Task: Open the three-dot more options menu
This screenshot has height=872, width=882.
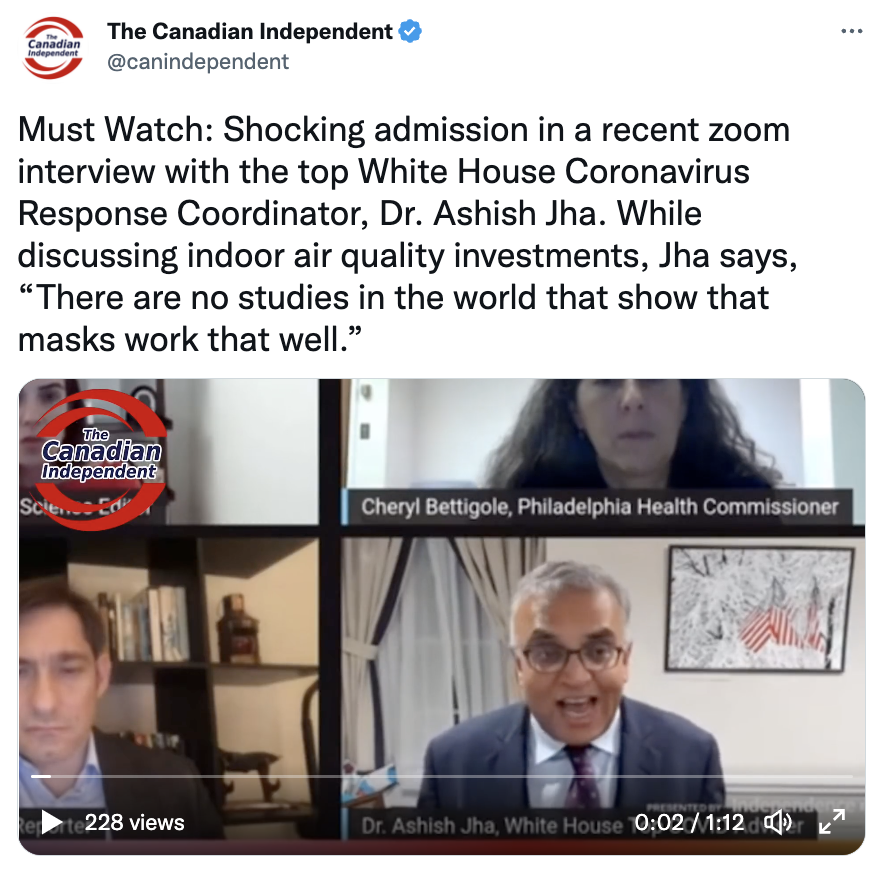Action: click(852, 32)
